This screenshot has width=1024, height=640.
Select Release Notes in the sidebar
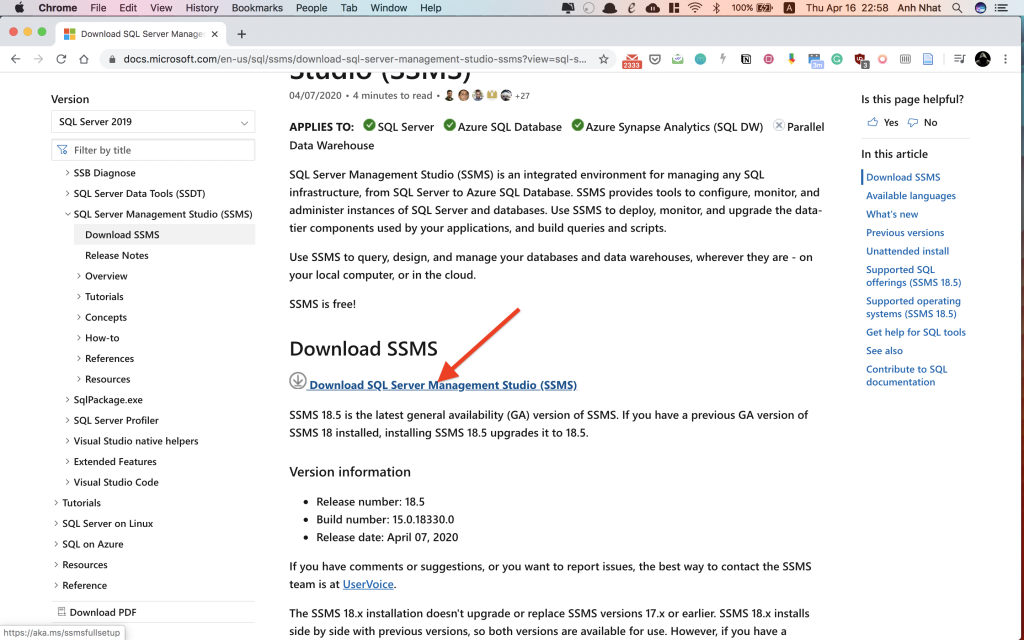click(x=116, y=255)
